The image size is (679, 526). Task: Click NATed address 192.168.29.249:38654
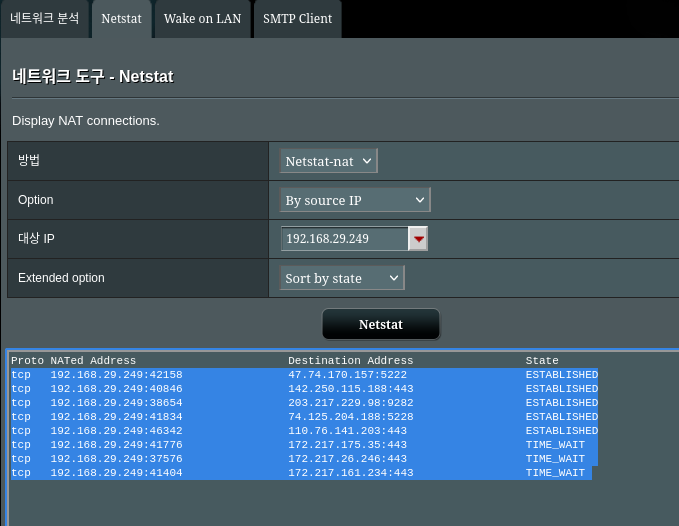tap(116, 403)
